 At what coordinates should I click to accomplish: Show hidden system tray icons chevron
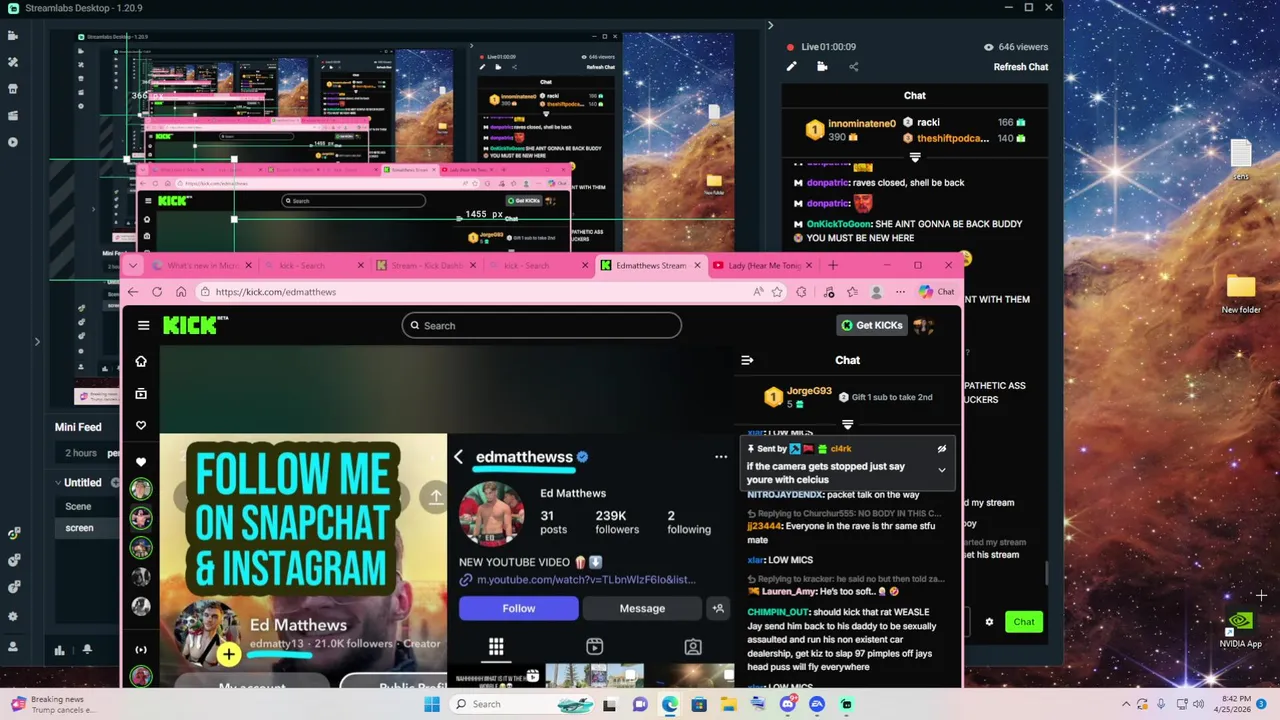(x=1126, y=704)
